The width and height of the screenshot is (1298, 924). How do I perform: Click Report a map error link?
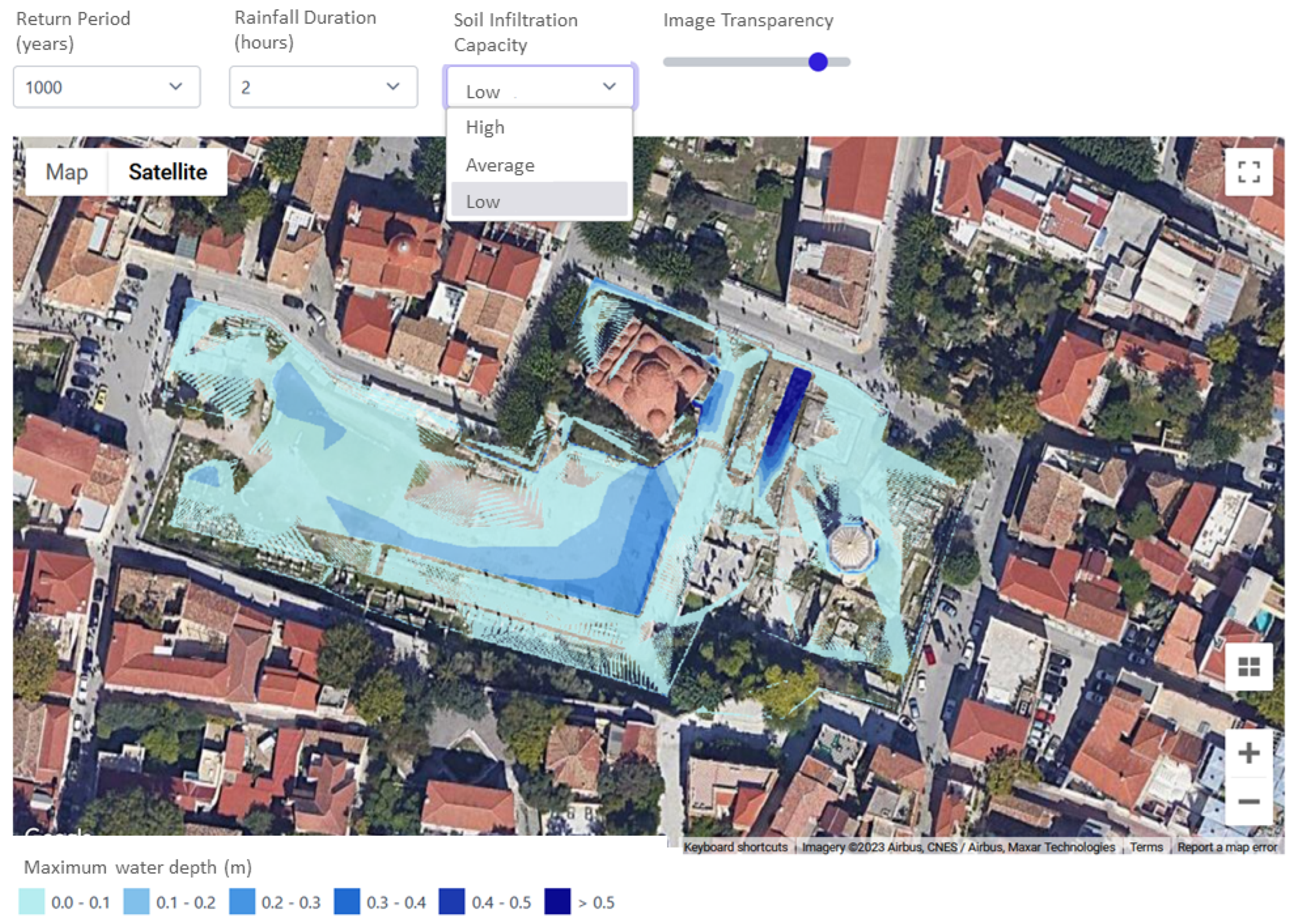(x=1227, y=847)
